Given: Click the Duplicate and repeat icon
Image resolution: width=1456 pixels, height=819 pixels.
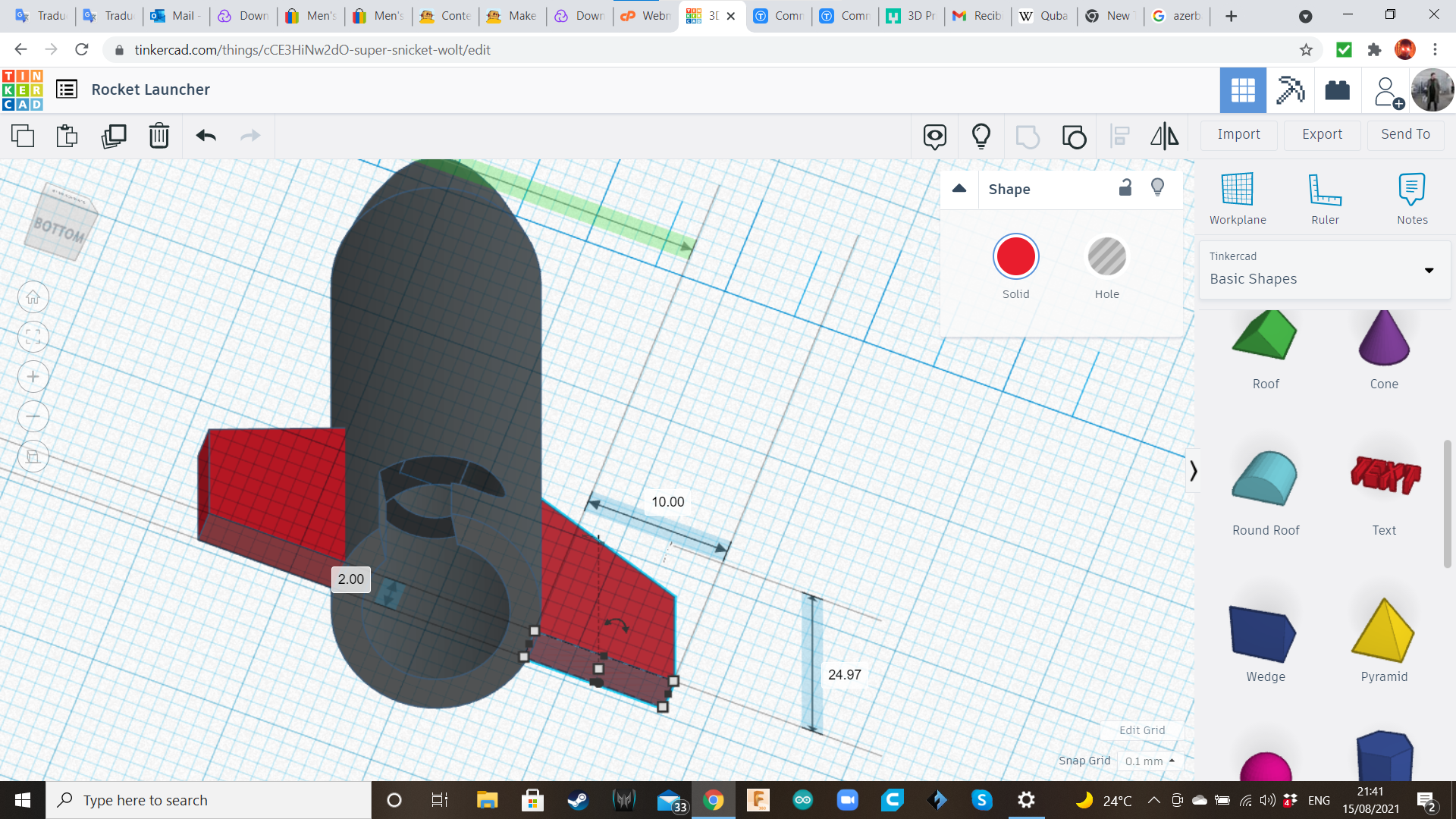Looking at the screenshot, I should 114,136.
